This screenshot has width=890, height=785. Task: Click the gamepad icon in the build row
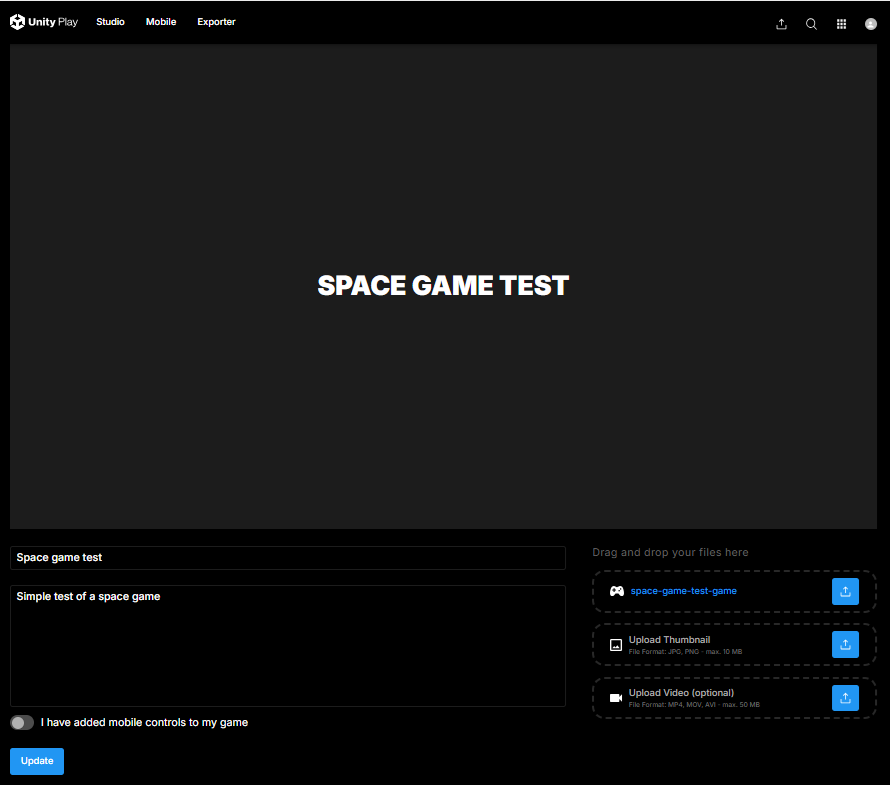tap(617, 591)
